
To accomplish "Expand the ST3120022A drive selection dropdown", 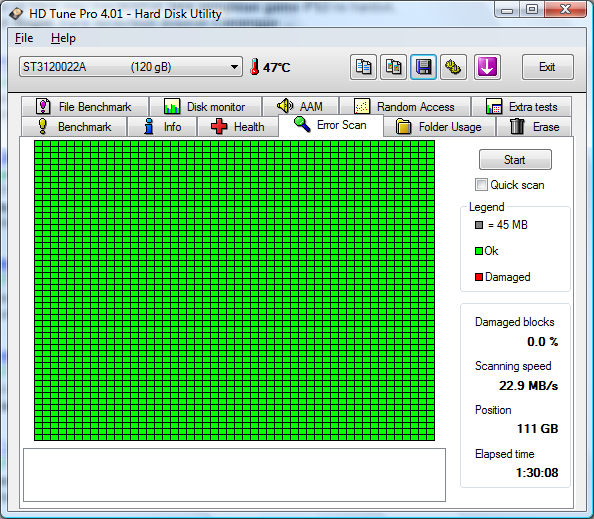I will click(x=131, y=67).
